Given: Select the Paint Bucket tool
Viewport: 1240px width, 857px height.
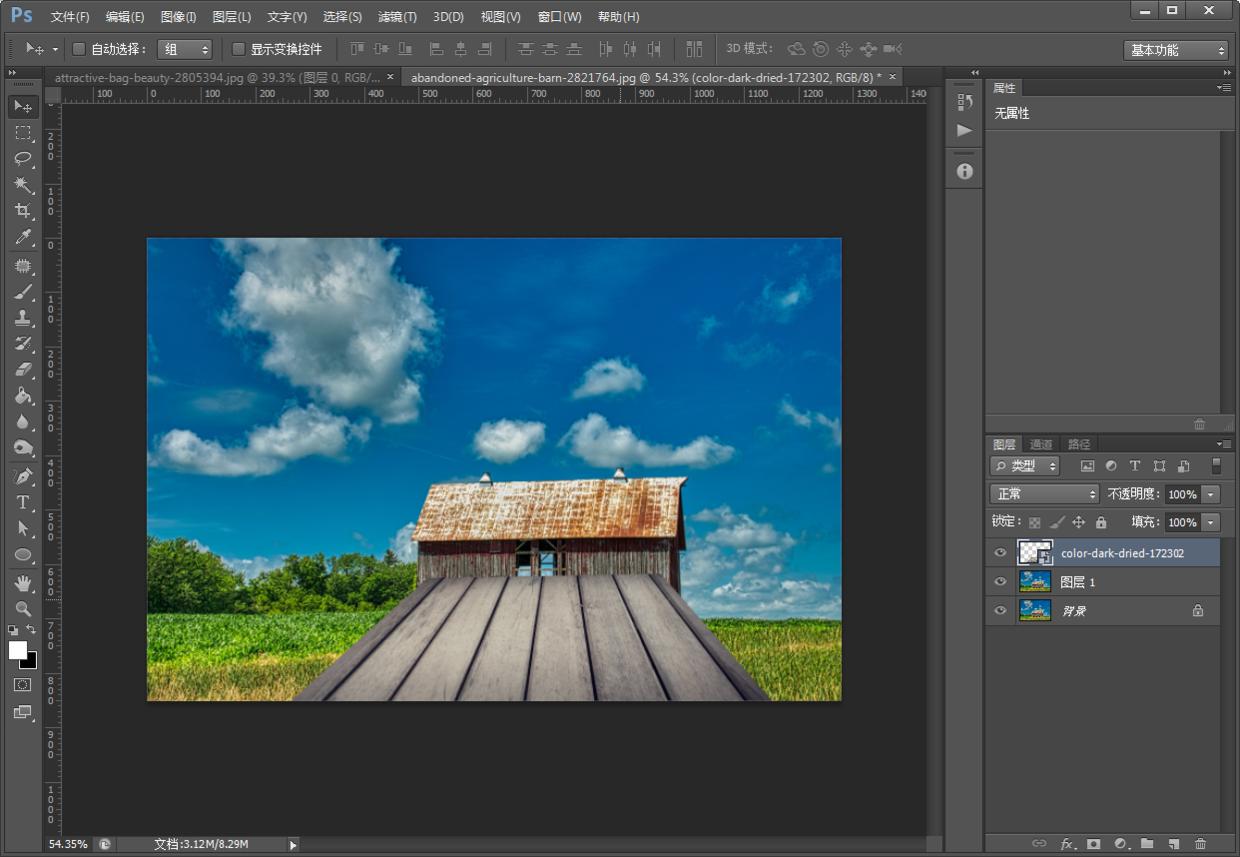Looking at the screenshot, I should click(x=23, y=396).
